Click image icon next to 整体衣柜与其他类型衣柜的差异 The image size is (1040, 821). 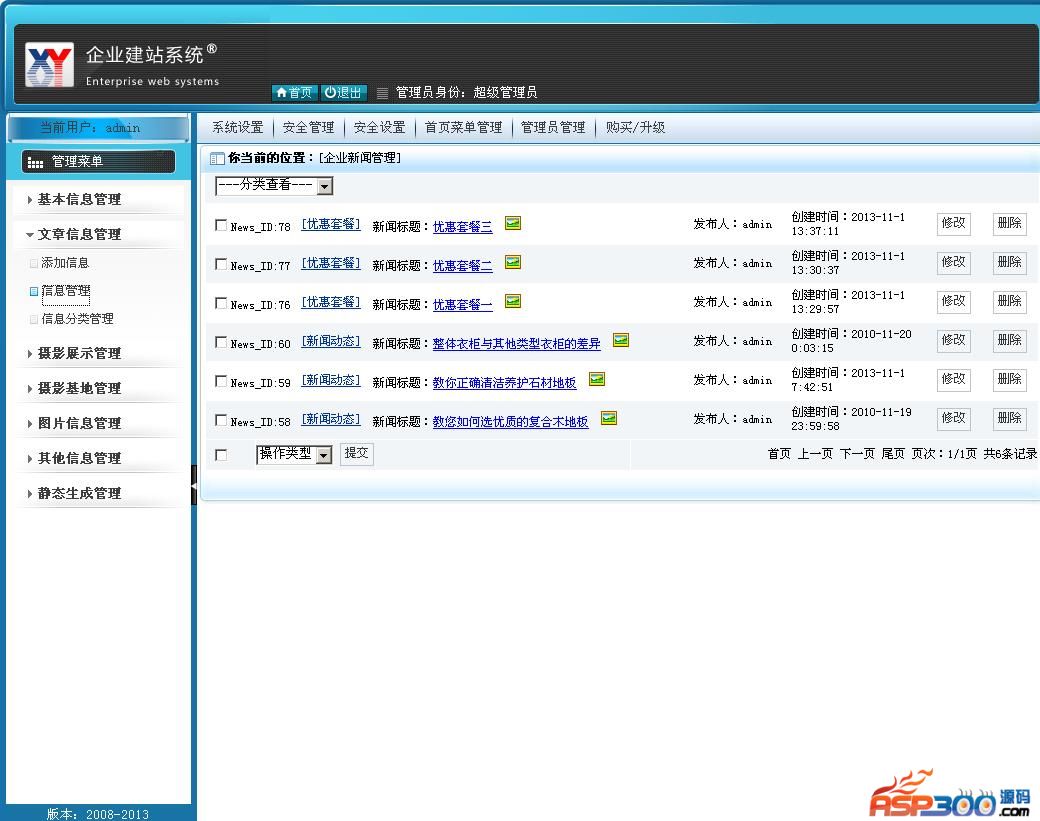click(x=621, y=340)
